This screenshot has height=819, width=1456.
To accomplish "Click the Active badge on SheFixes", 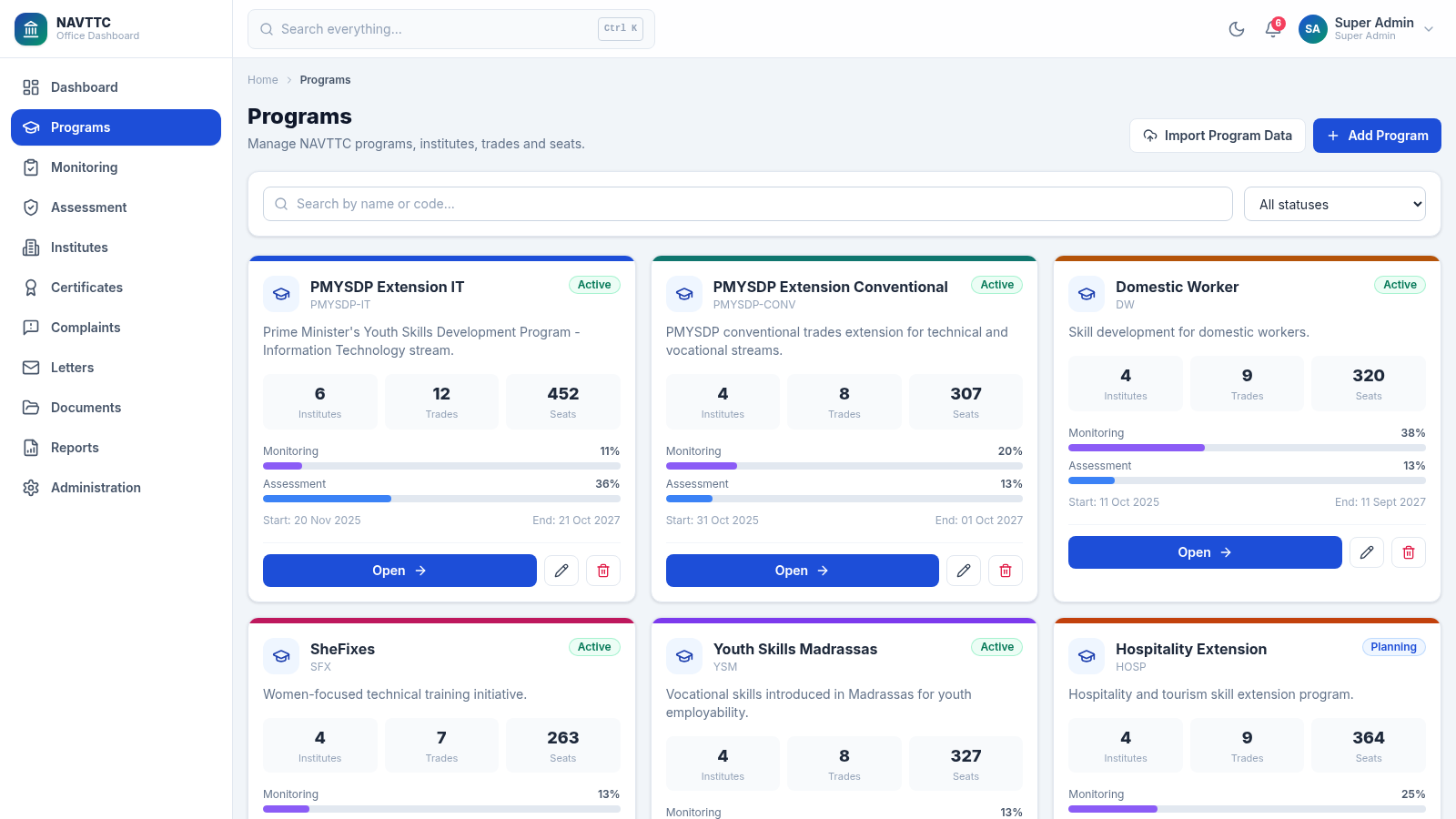I will pos(594,647).
